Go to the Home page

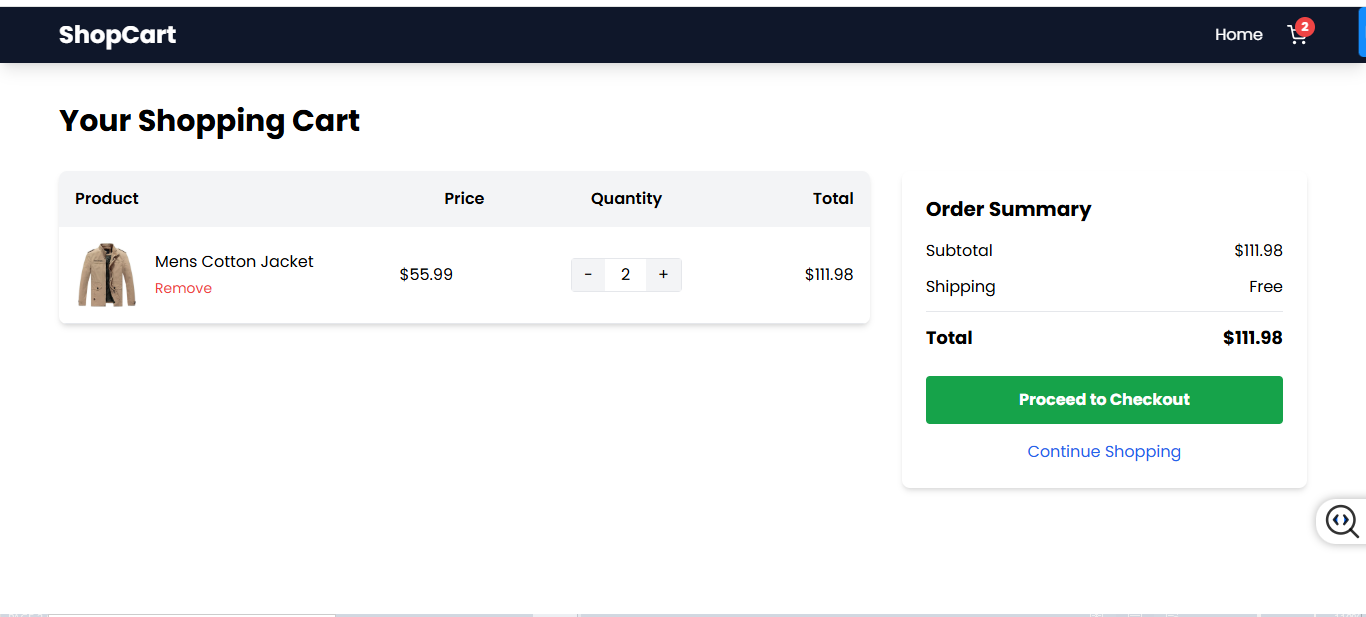click(1239, 35)
